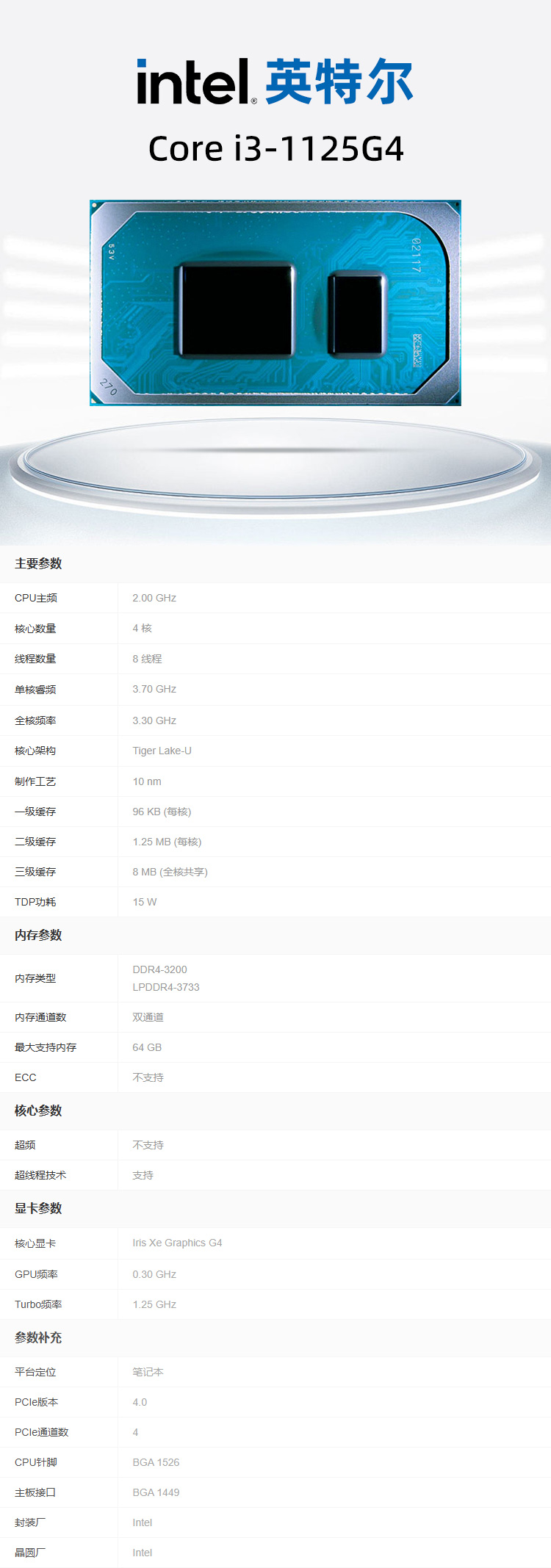Click the 制作工艺 row label
Image resolution: width=551 pixels, height=1568 pixels.
tap(35, 781)
